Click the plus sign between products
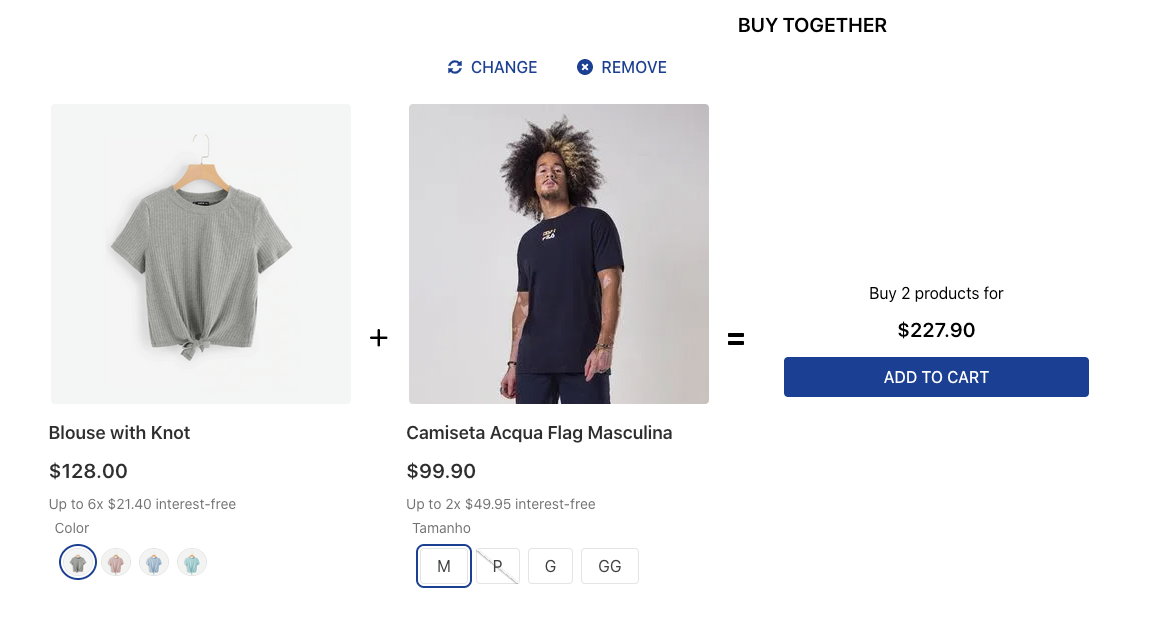This screenshot has width=1163, height=643. click(379, 338)
